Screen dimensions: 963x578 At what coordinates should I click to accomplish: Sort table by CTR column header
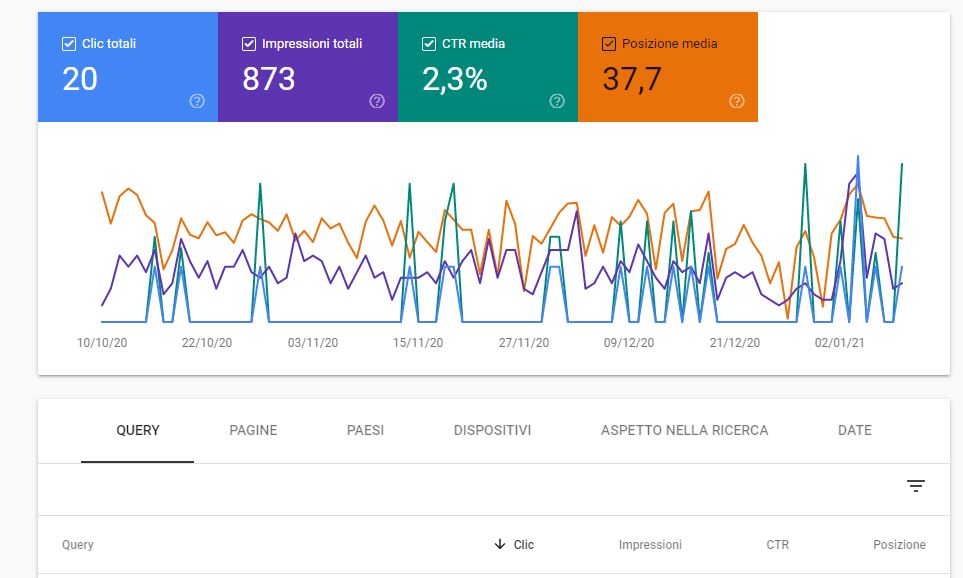point(778,544)
